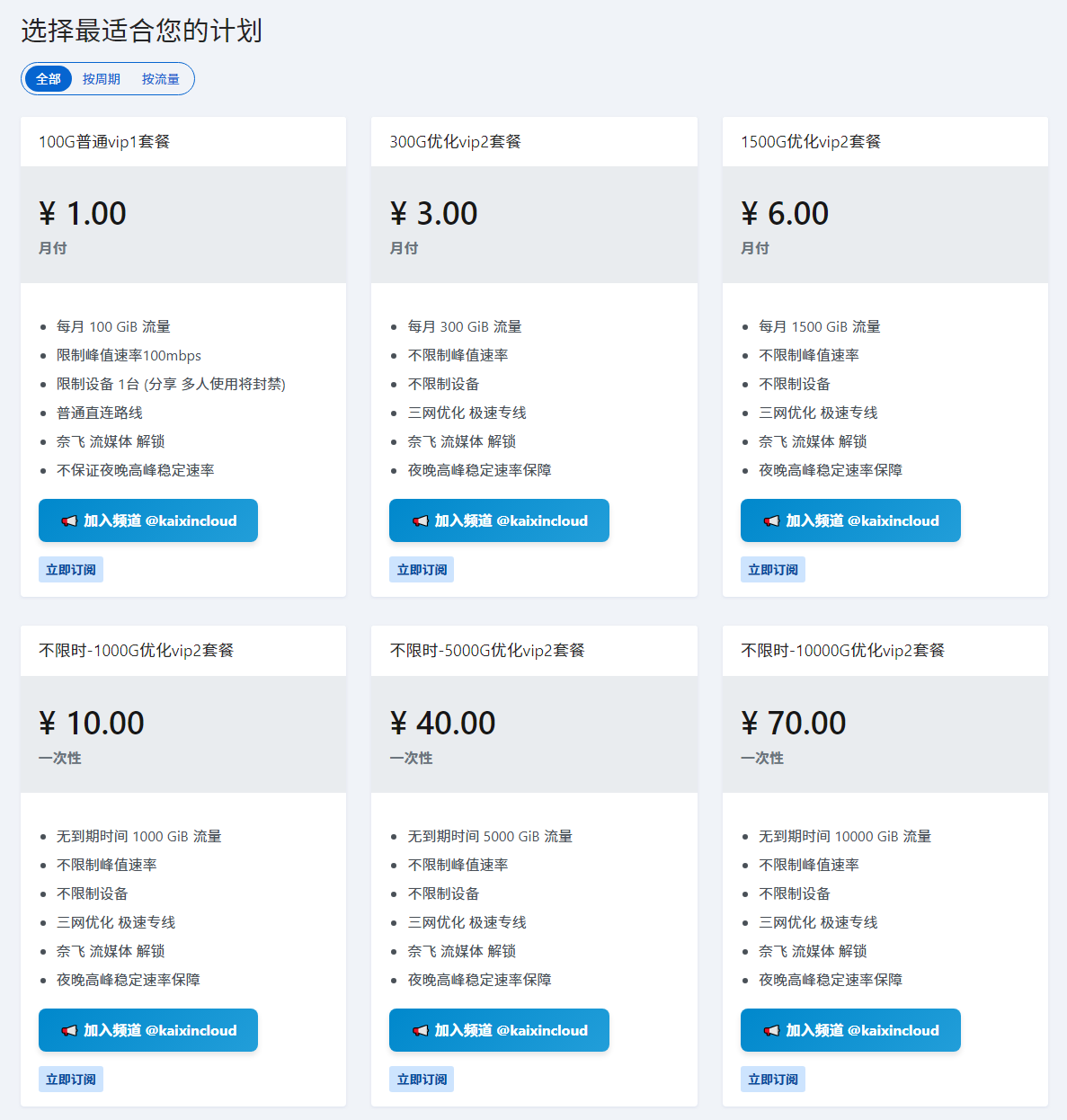This screenshot has height=1120, width=1067.
Task: Click megaphone icon in 不限时-10000G card
Action: (x=771, y=1031)
